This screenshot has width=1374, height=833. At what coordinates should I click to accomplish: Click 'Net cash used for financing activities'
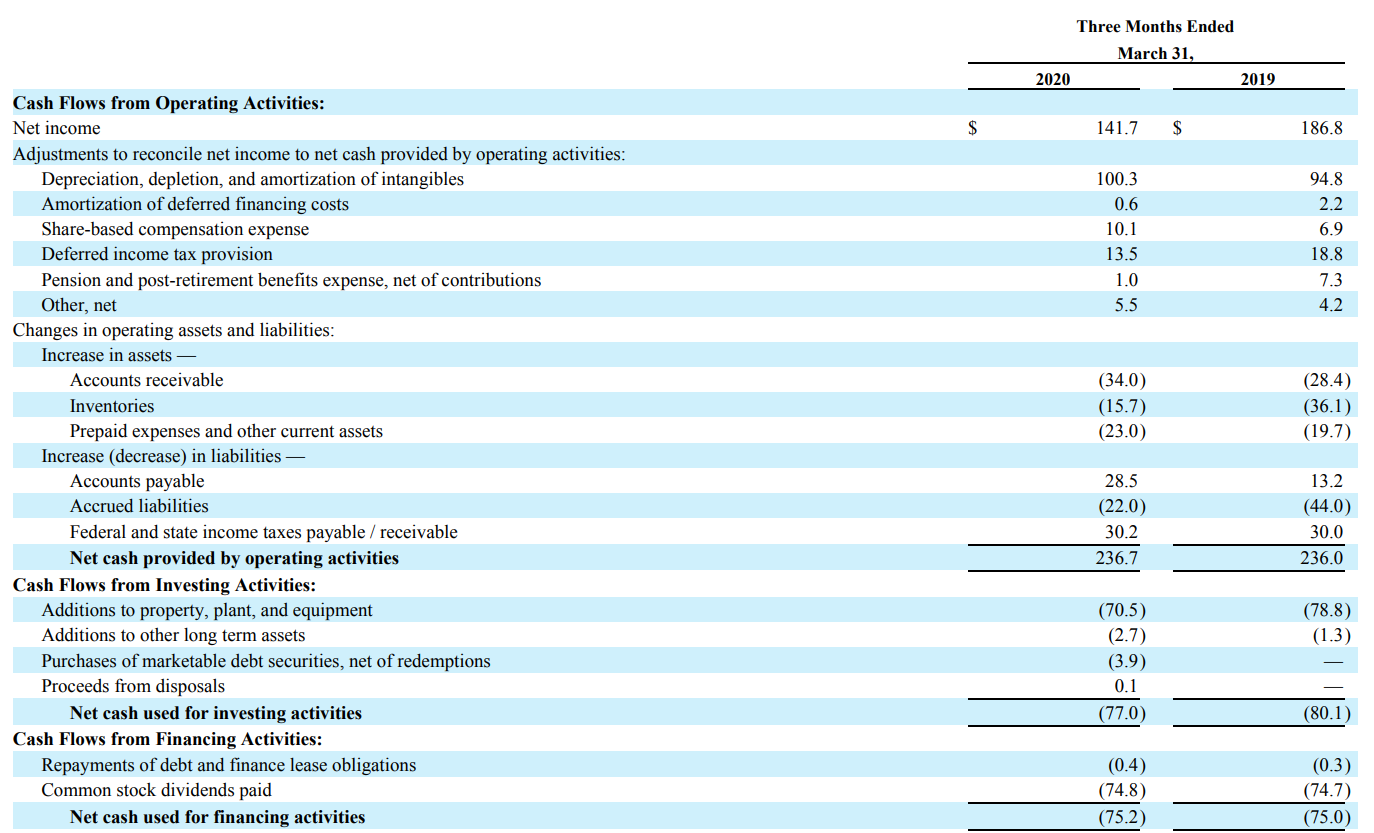tap(218, 817)
